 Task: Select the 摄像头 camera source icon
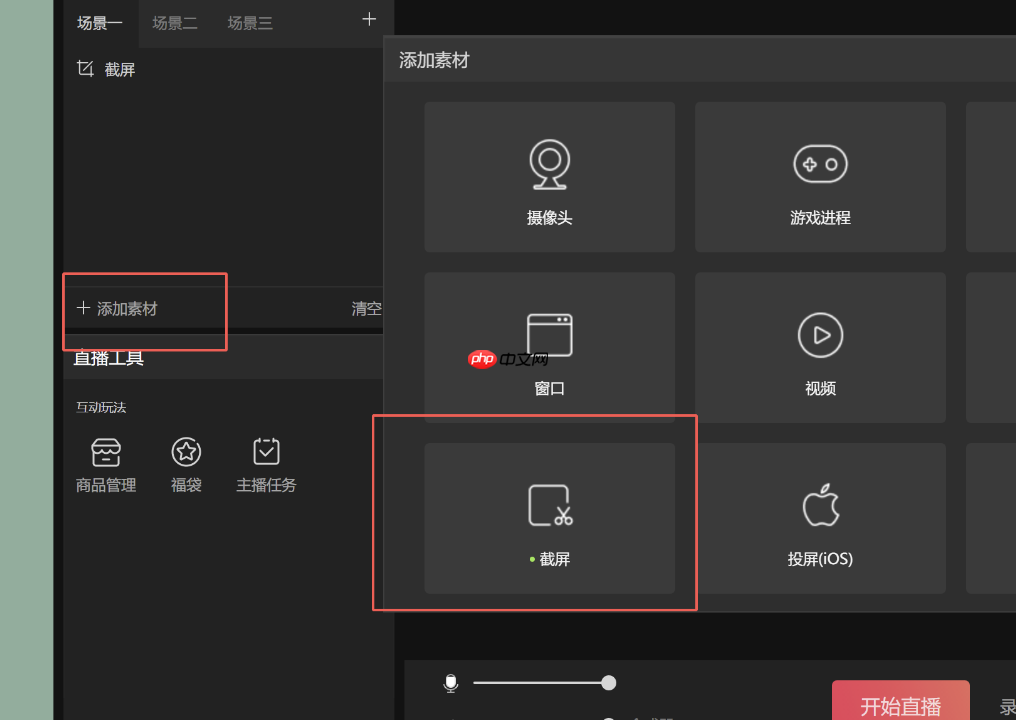click(x=549, y=176)
